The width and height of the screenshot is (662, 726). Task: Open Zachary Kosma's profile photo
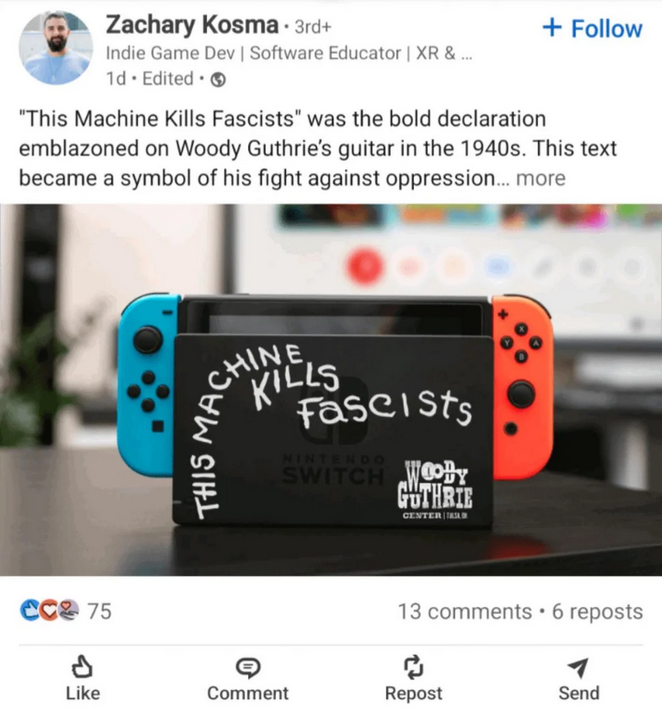pyautogui.click(x=56, y=48)
